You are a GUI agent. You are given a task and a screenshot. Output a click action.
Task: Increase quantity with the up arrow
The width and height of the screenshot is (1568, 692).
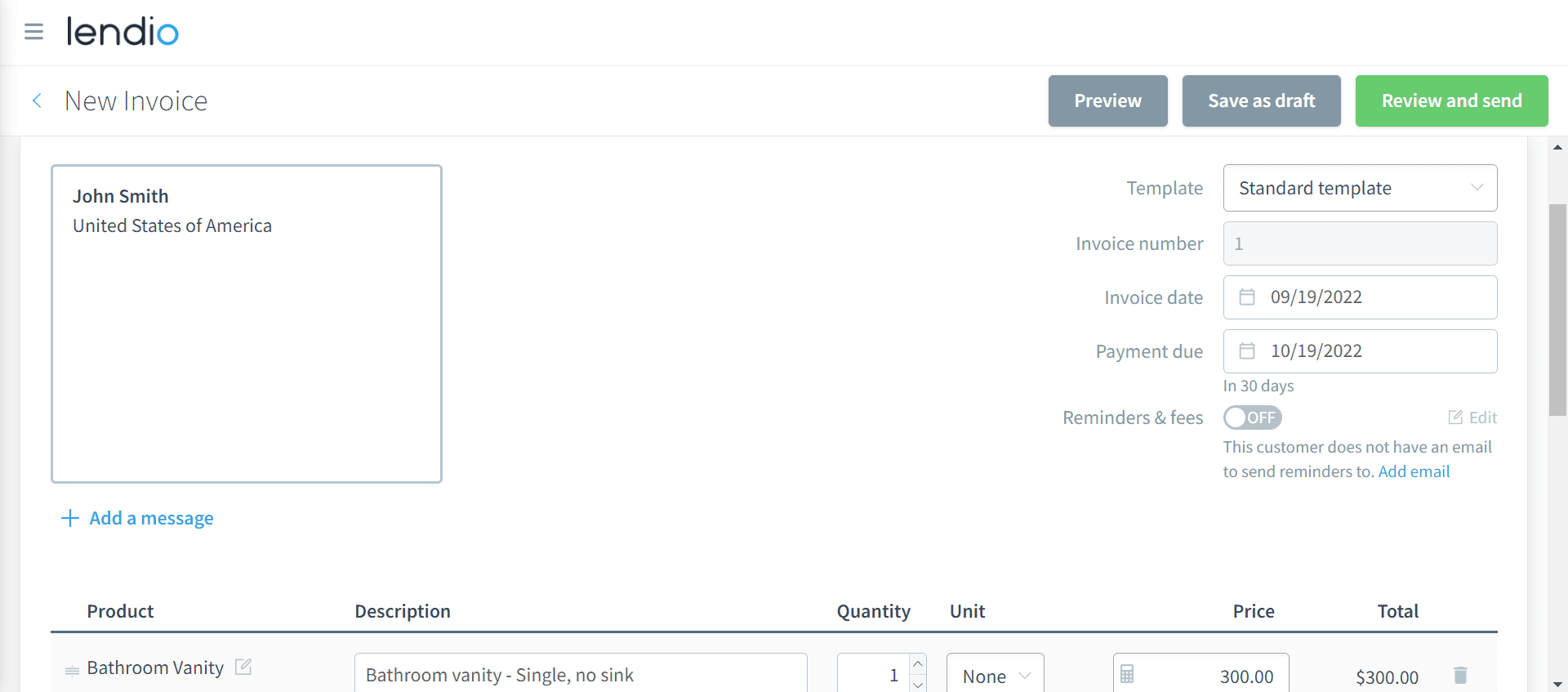[x=918, y=663]
